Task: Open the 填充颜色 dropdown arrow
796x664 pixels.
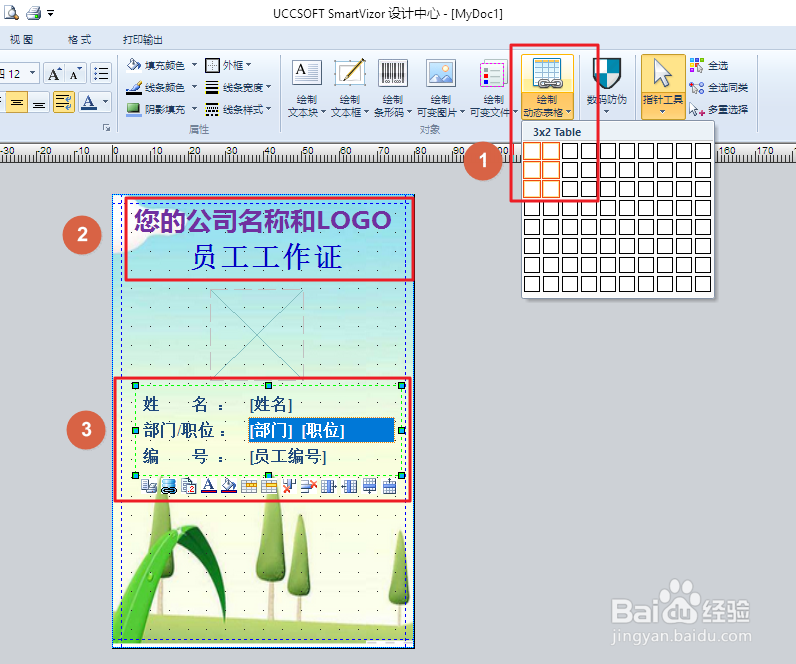Action: (194, 65)
